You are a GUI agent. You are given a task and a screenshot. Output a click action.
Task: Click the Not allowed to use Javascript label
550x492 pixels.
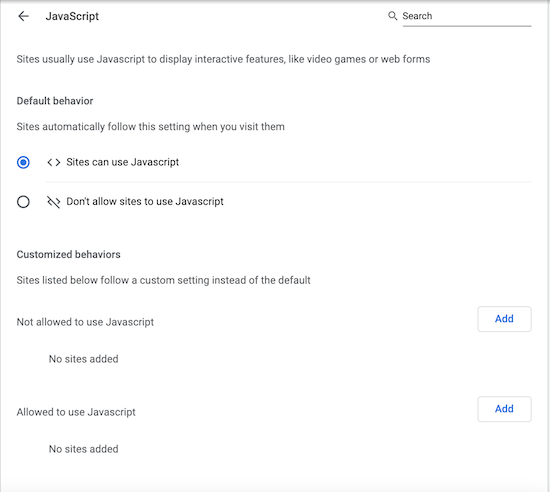85,322
